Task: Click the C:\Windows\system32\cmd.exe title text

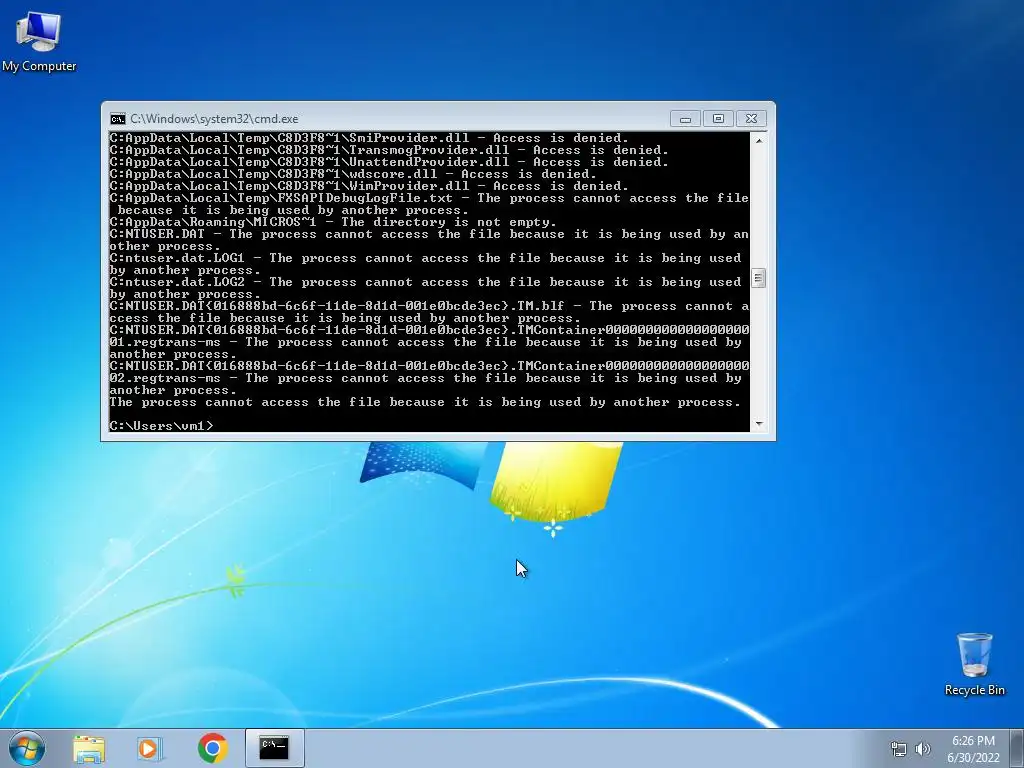Action: (x=214, y=119)
